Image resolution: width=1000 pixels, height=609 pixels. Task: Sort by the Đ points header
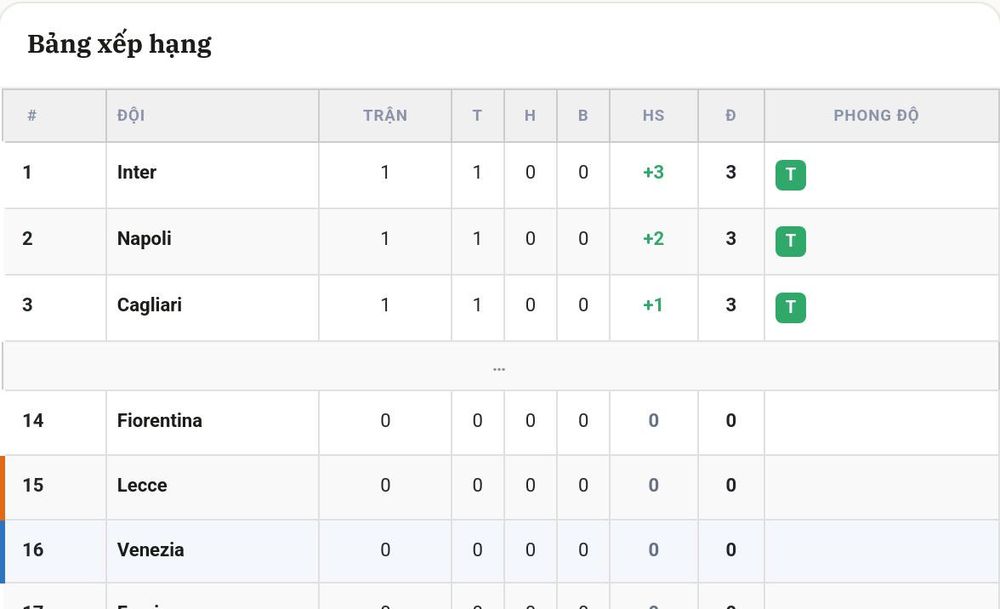click(x=731, y=115)
